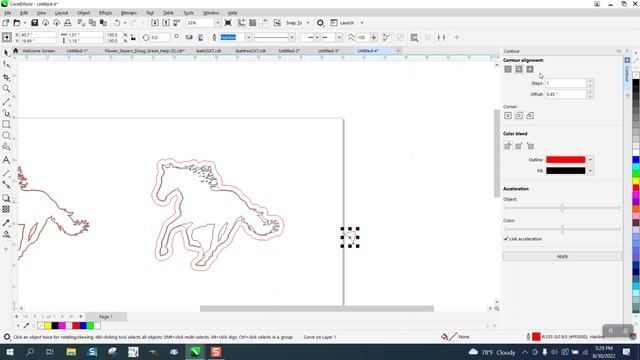
Task: Select the round corner icon
Action: click(x=519, y=116)
